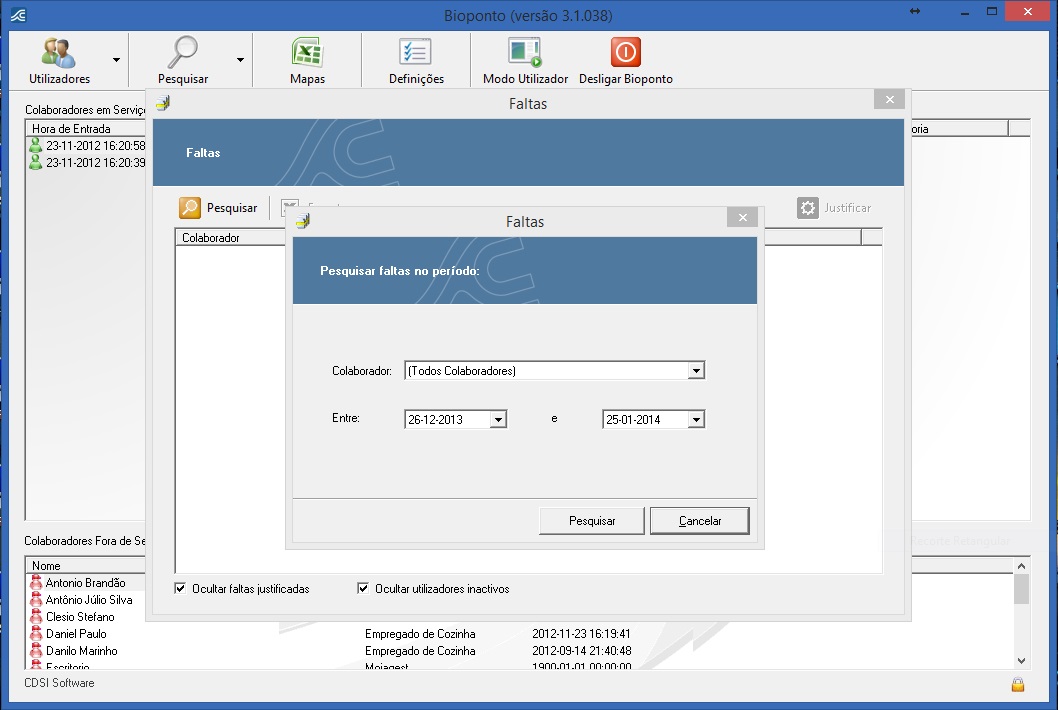
Task: Click scrollbar up arrow in Fora de Serviço list
Action: [x=1021, y=566]
